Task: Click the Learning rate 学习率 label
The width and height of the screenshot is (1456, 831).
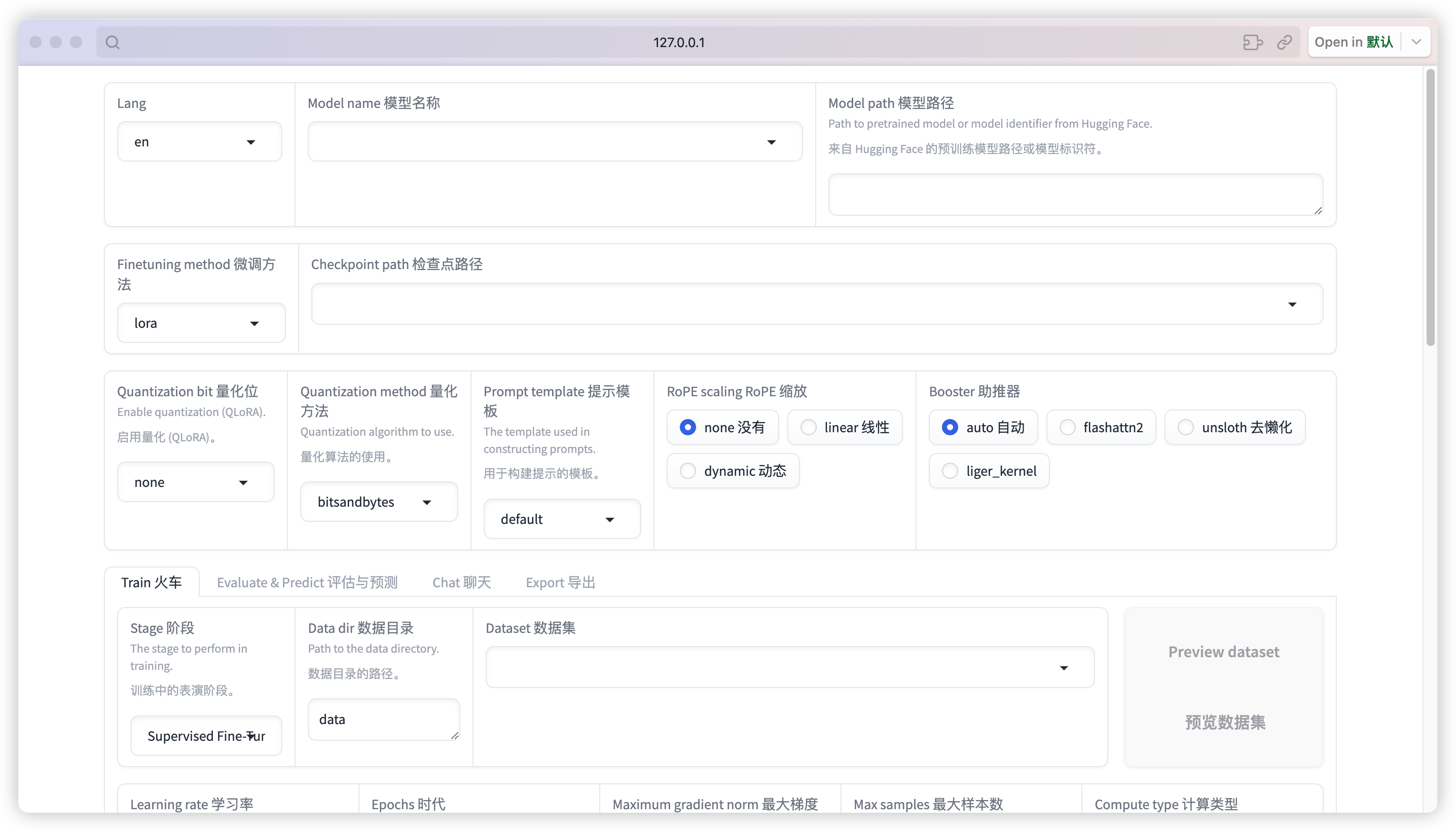Action: (x=191, y=804)
